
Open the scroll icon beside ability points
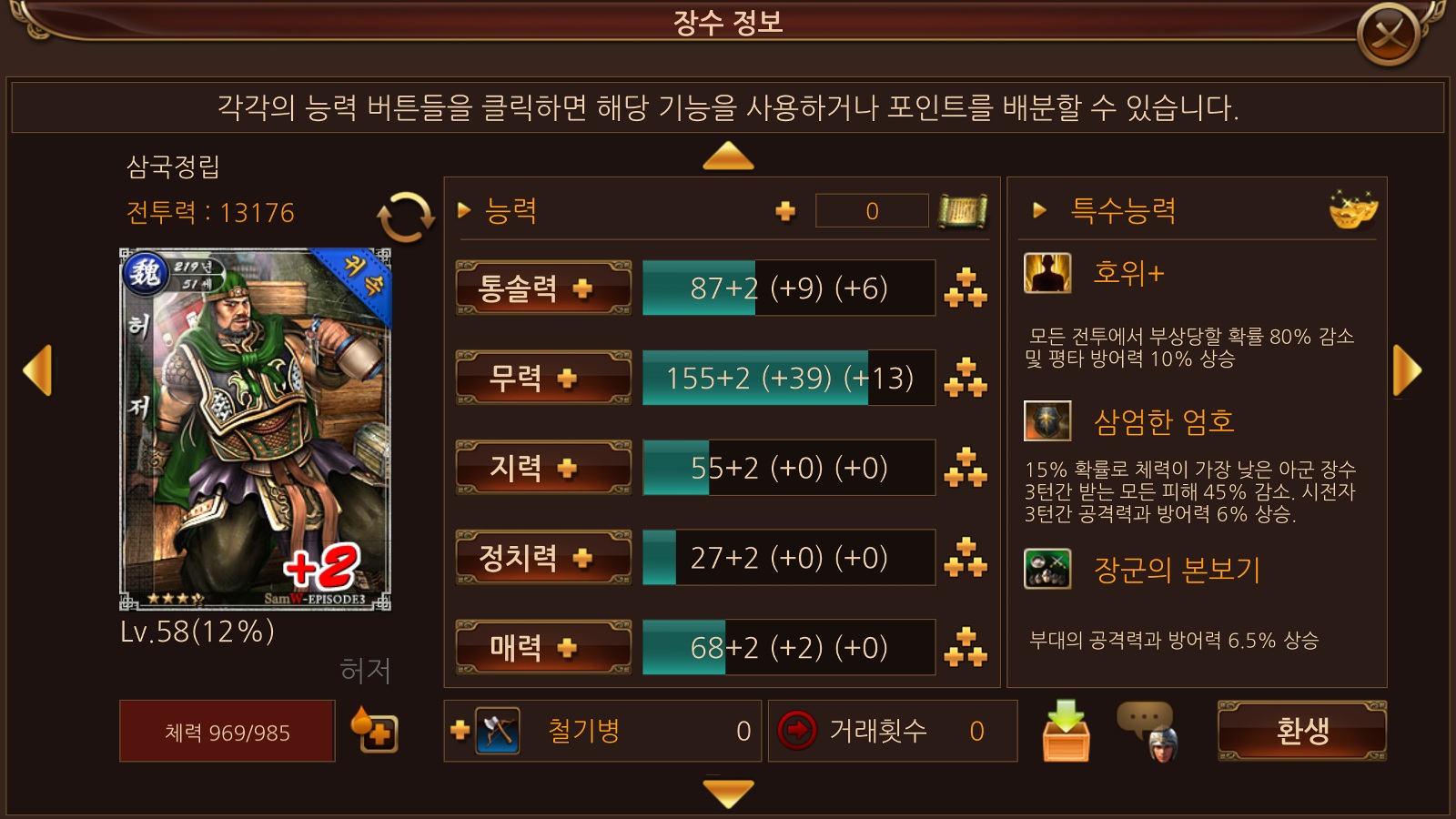coord(963,212)
